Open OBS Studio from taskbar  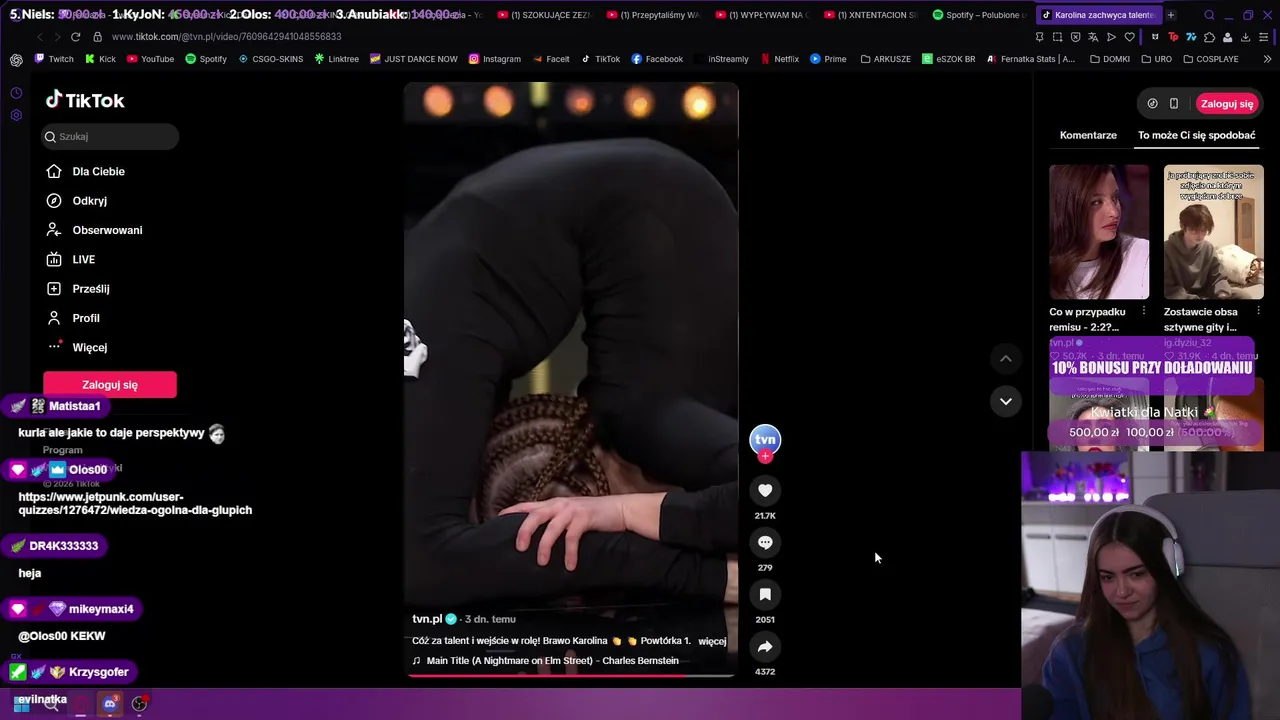point(139,704)
